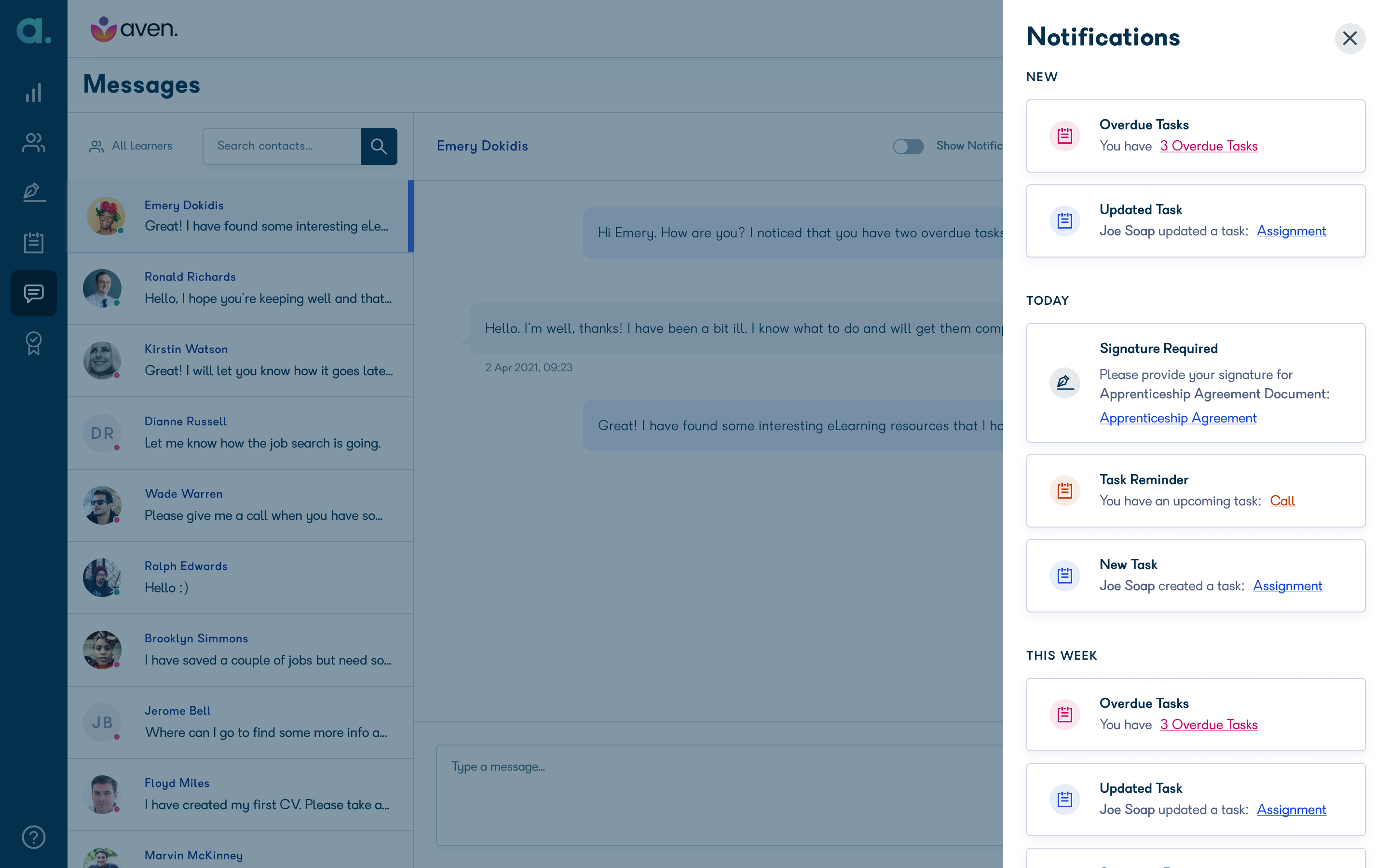Screen dimensions: 1389x868
Task: Click the blue Updated Task icon under This Week
Action: pyautogui.click(x=1065, y=799)
